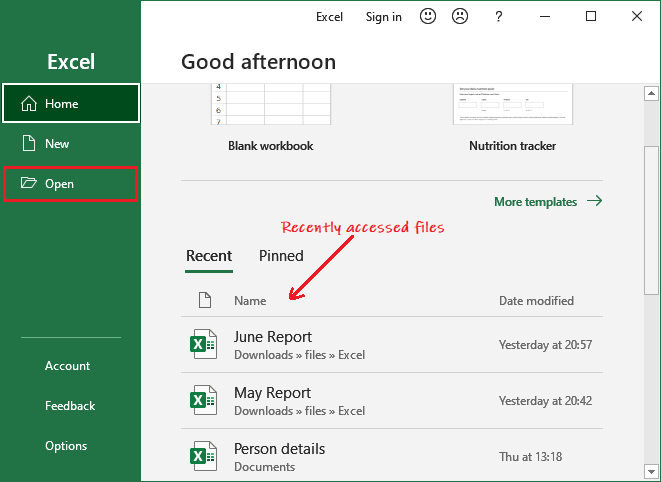
Task: Click the Documents path under Person details
Action: (x=265, y=467)
